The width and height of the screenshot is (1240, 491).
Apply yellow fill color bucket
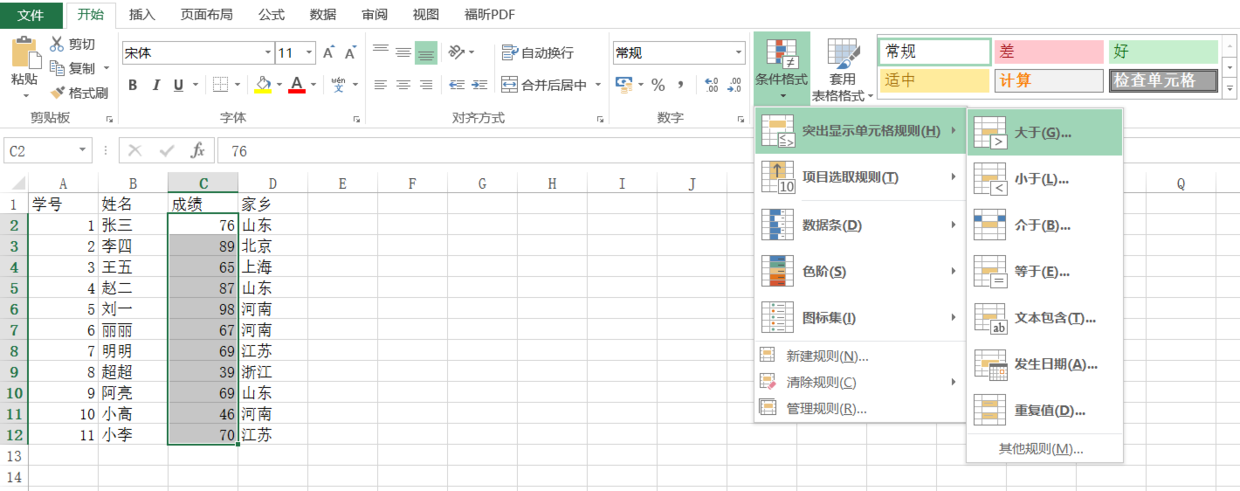point(263,85)
